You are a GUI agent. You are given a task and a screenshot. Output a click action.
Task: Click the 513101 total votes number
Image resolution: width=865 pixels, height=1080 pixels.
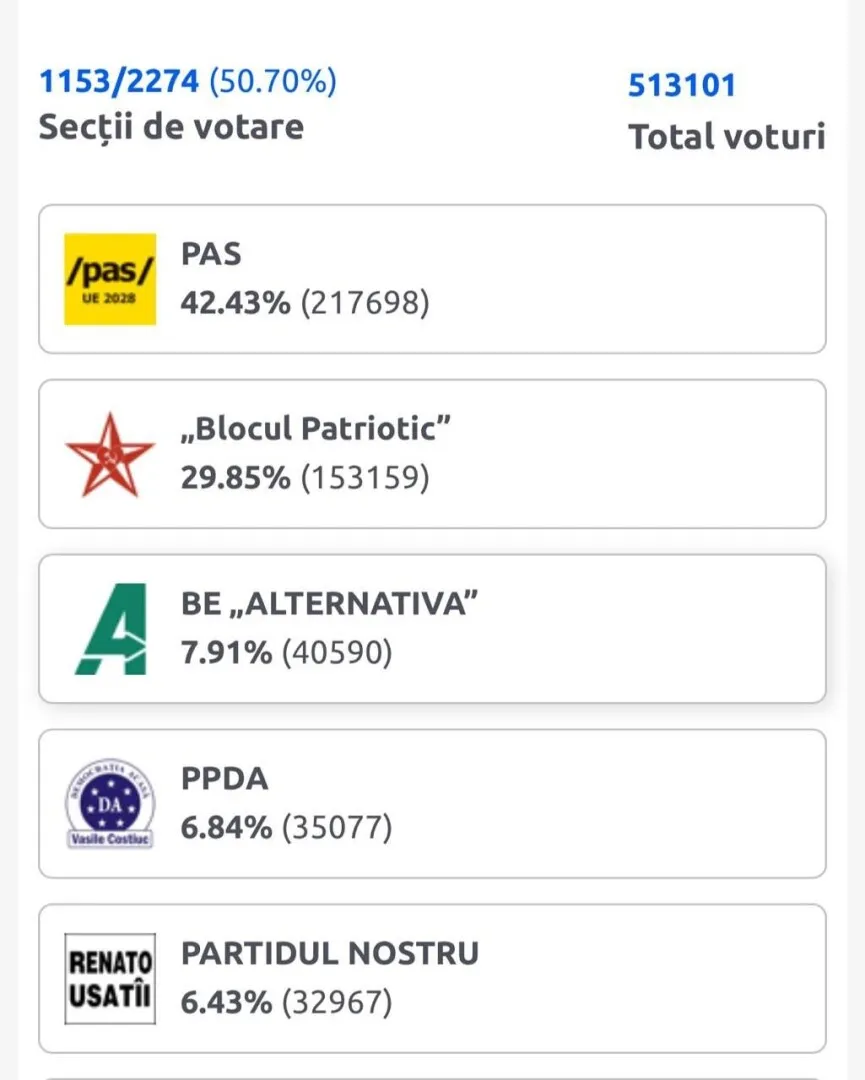pyautogui.click(x=681, y=85)
